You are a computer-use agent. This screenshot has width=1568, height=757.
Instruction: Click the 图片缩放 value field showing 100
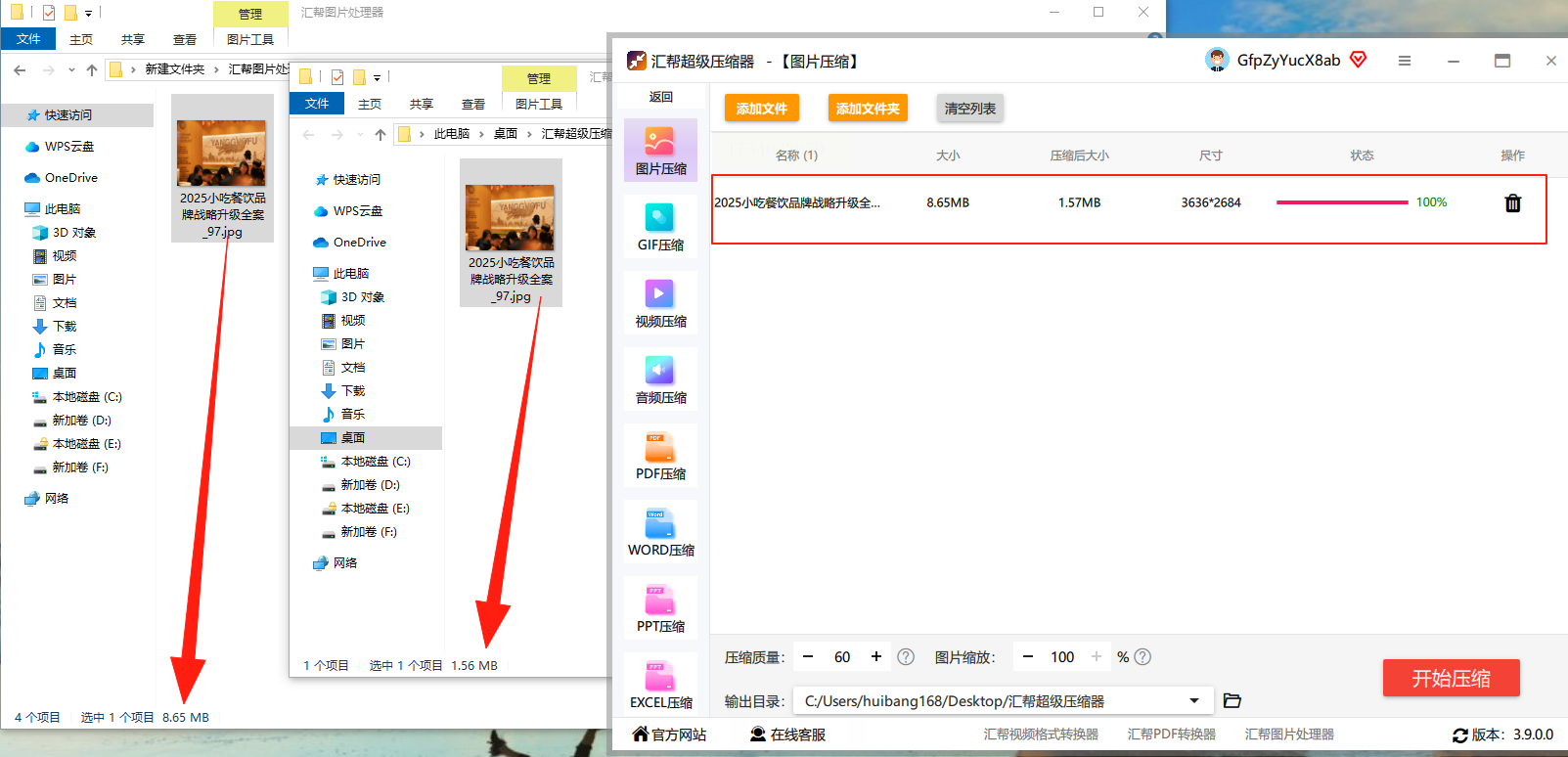1062,657
